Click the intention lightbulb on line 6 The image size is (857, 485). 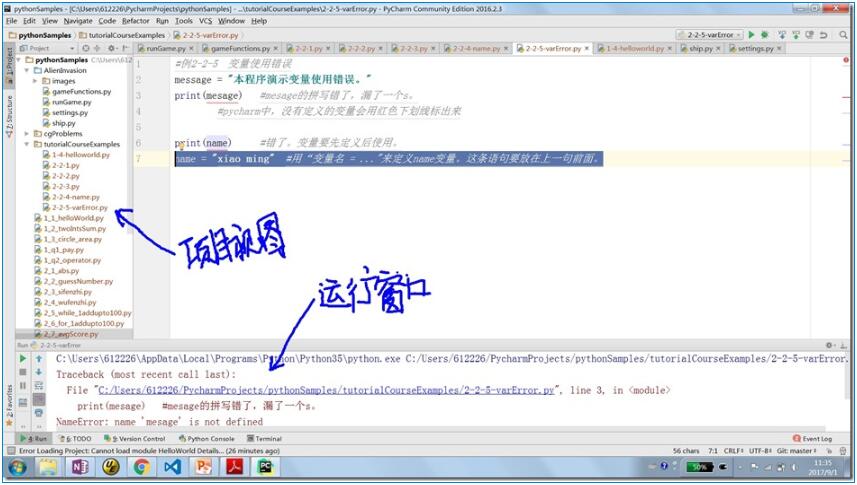[181, 147]
